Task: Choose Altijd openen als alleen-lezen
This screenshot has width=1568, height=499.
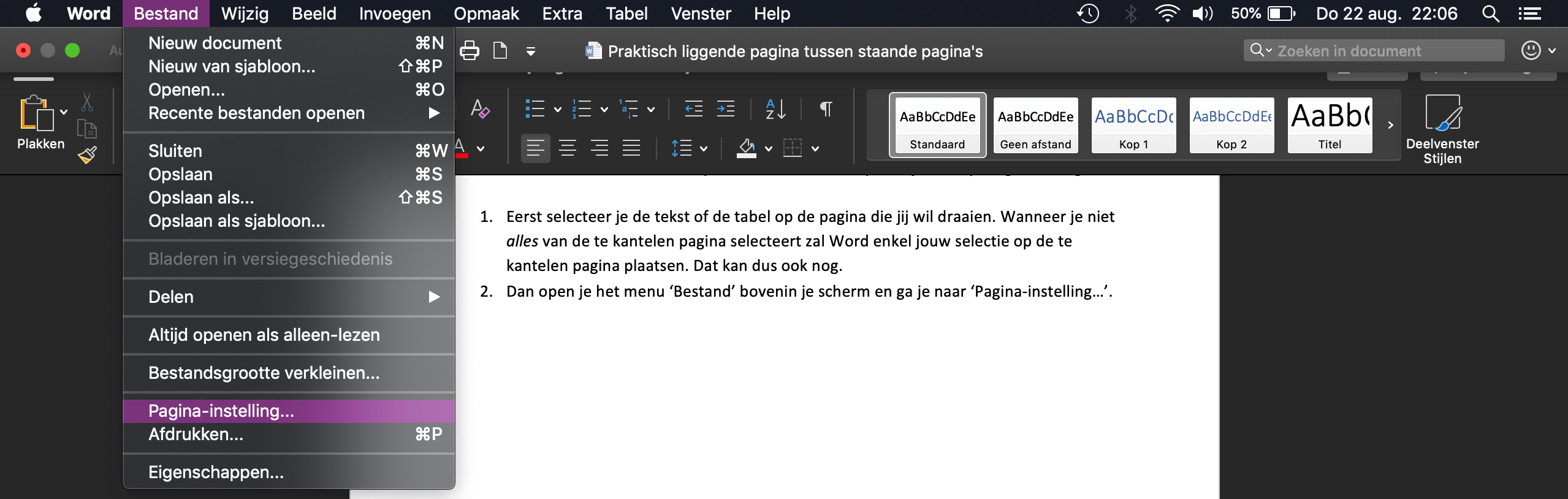Action: pos(289,335)
